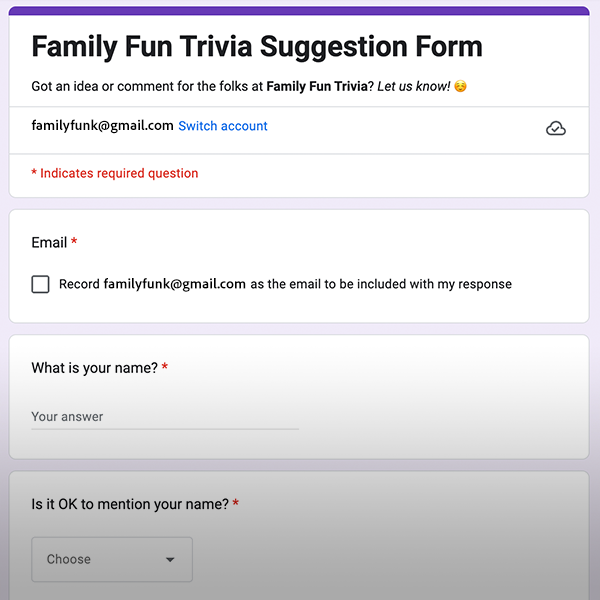Select the familyfunk@gmail.com account address in header
This screenshot has width=600, height=600.
coord(102,126)
